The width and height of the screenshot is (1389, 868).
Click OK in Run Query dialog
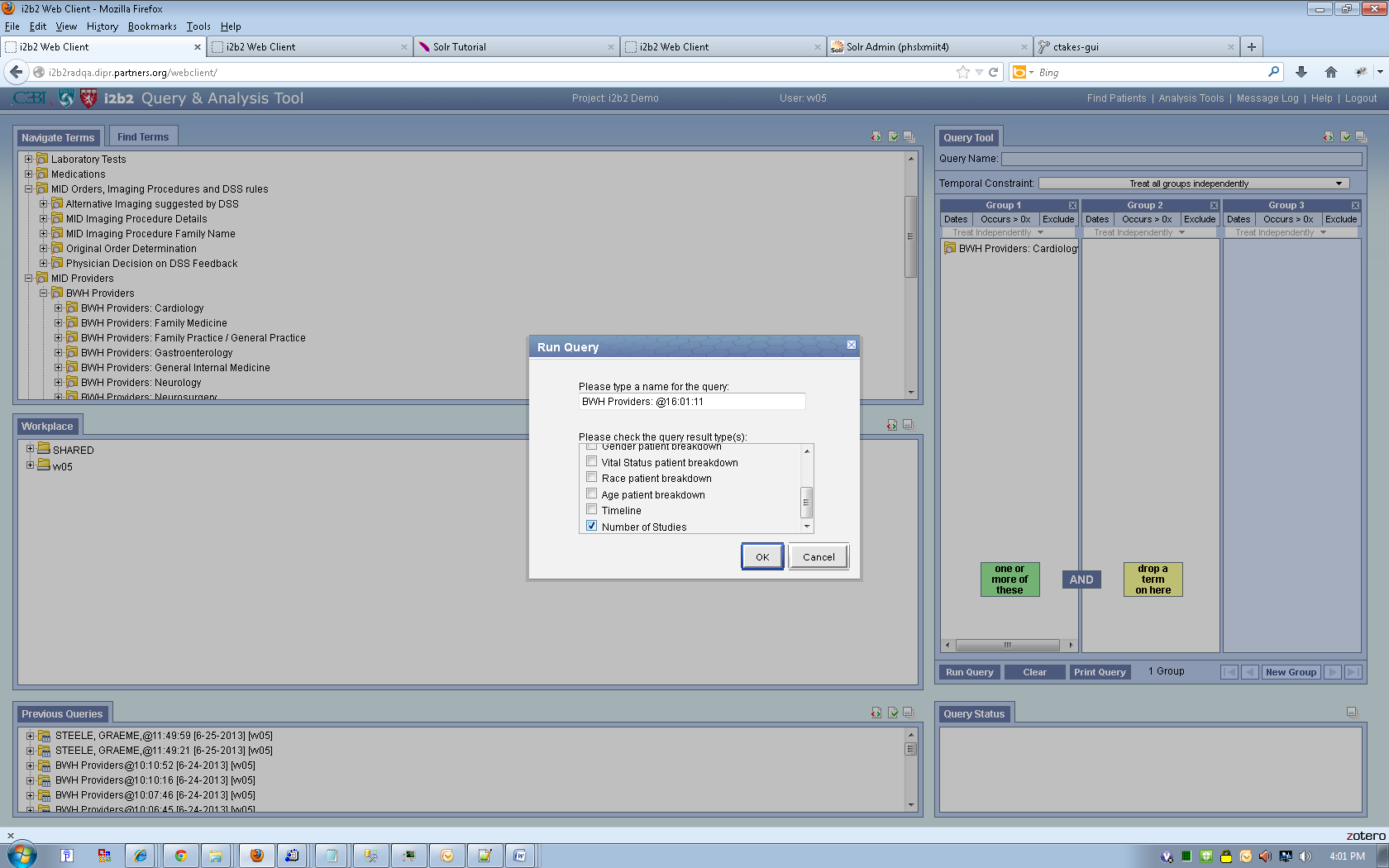coord(762,556)
